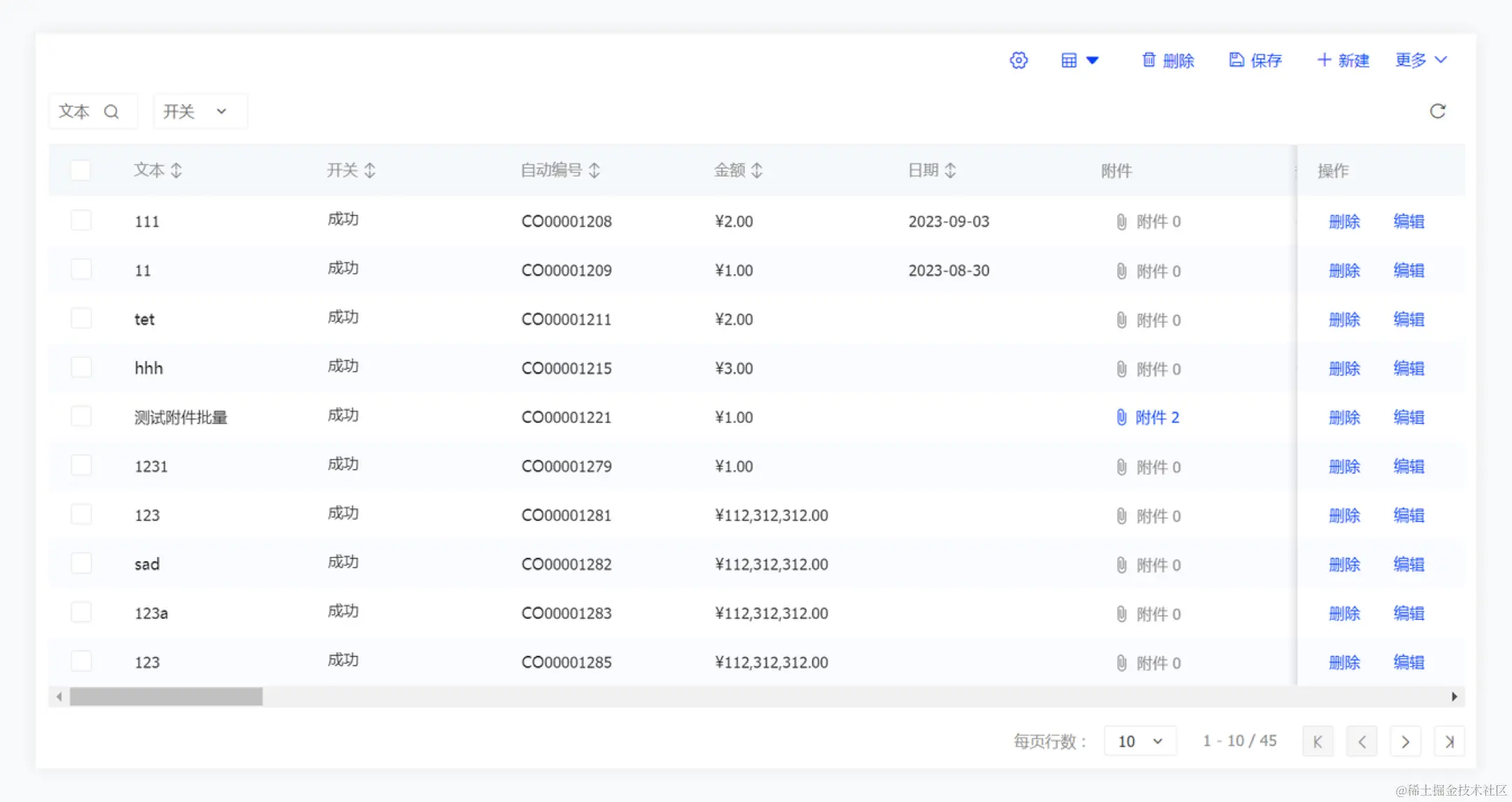
Task: Open table settings gear icon
Action: tap(1018, 60)
